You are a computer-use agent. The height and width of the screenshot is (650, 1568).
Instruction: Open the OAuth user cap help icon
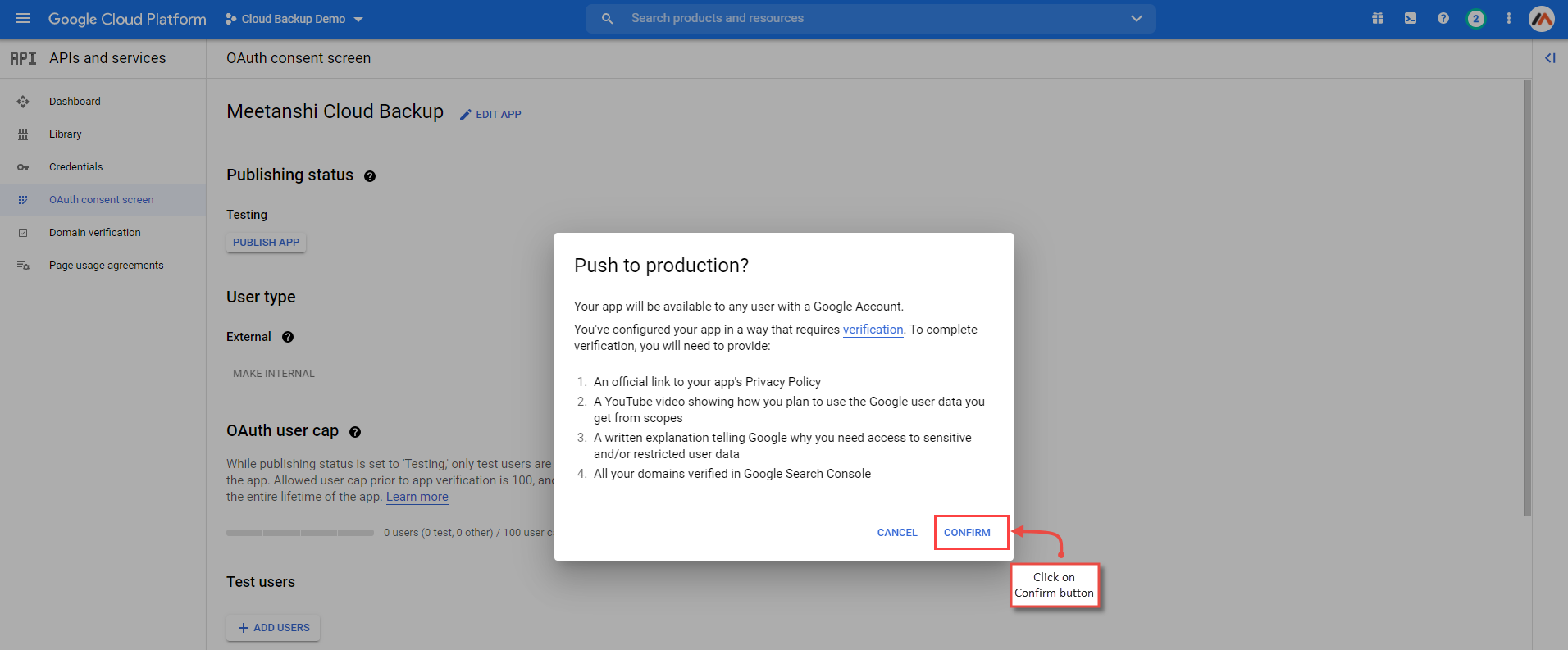click(x=355, y=432)
